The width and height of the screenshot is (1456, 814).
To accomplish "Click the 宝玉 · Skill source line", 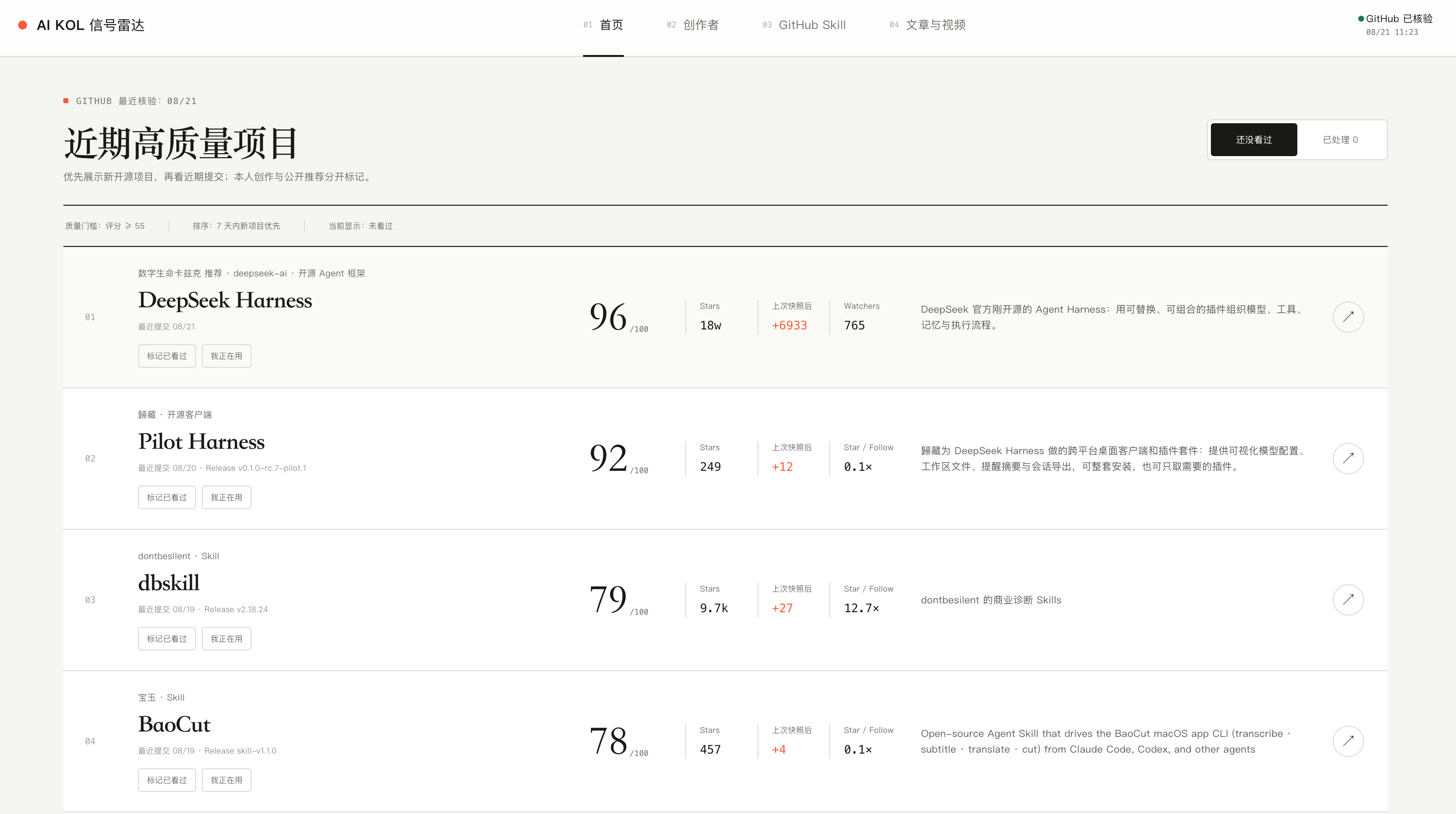I will coord(162,698).
